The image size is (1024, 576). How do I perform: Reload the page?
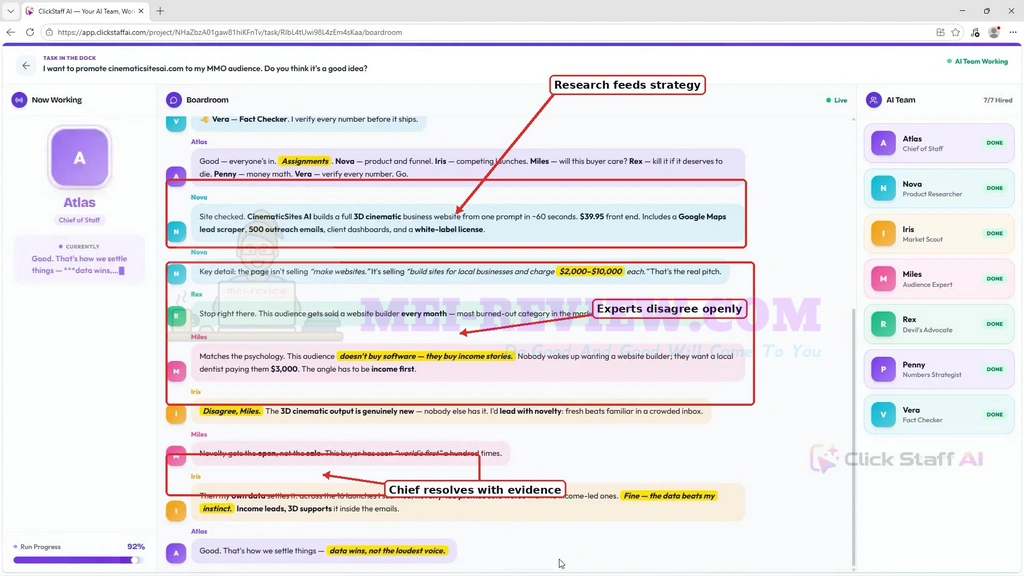click(30, 32)
